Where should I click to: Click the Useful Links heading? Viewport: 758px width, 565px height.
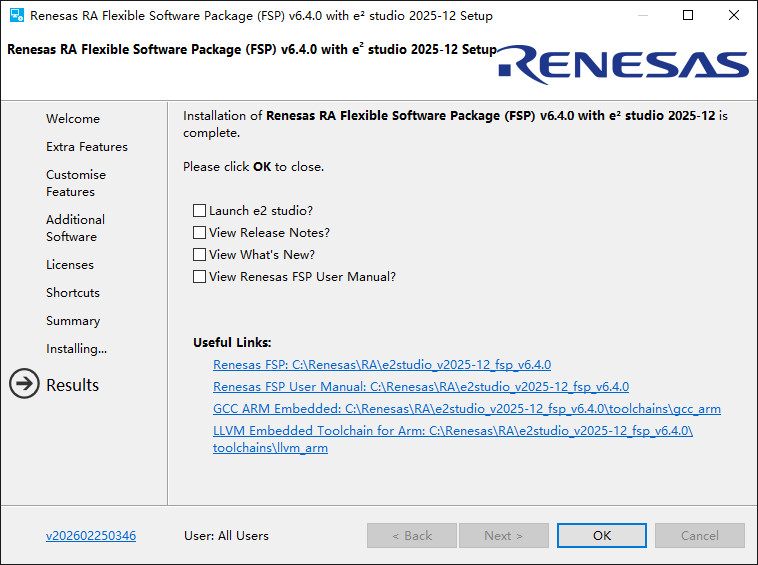(232, 342)
